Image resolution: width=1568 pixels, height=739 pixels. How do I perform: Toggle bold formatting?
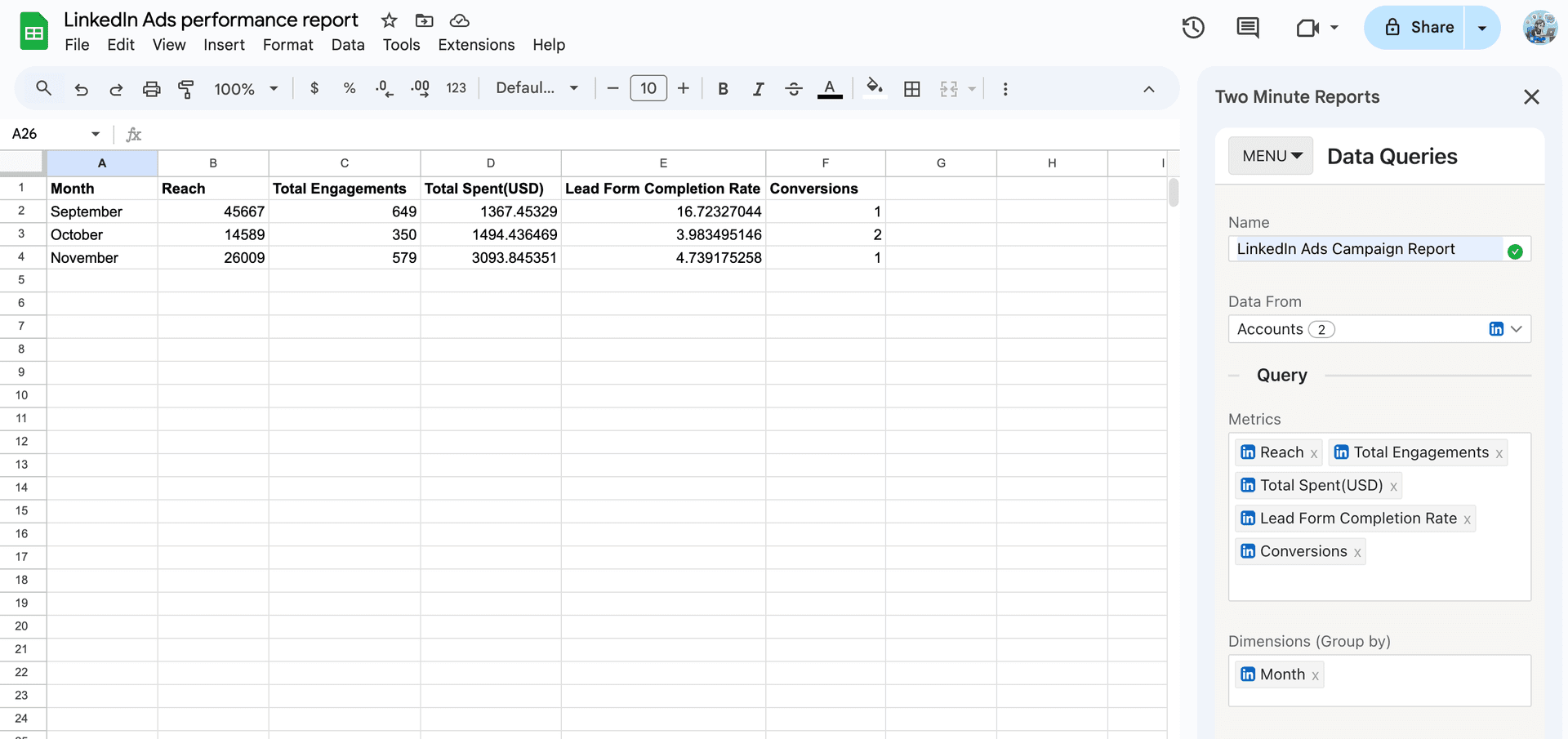[x=722, y=88]
